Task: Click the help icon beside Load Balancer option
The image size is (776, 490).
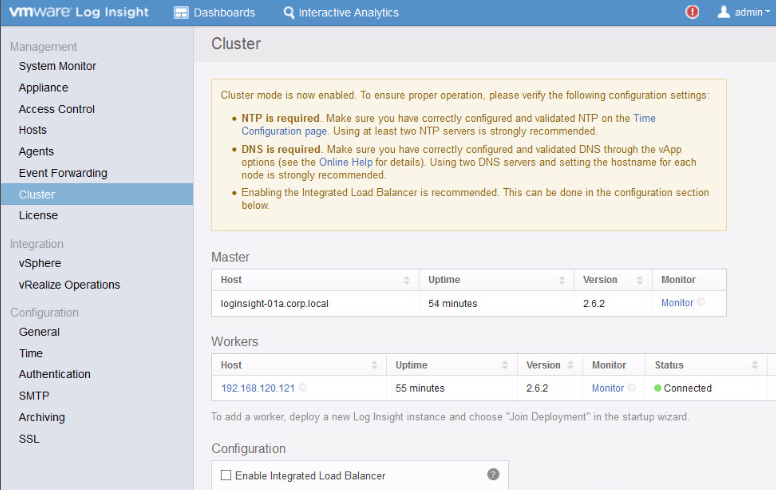Action: coord(493,474)
